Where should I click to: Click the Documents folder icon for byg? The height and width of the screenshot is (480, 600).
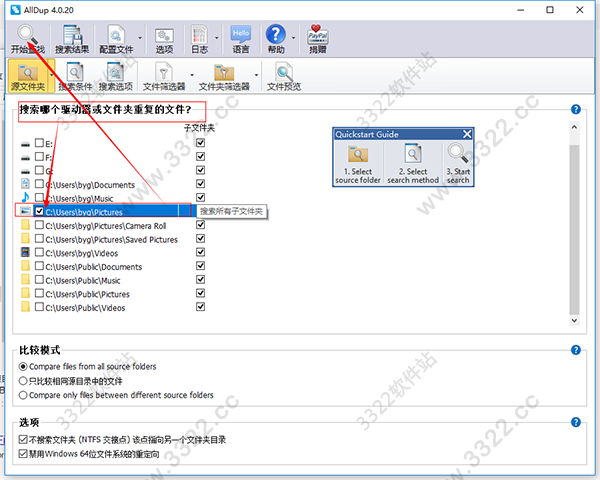[25, 183]
